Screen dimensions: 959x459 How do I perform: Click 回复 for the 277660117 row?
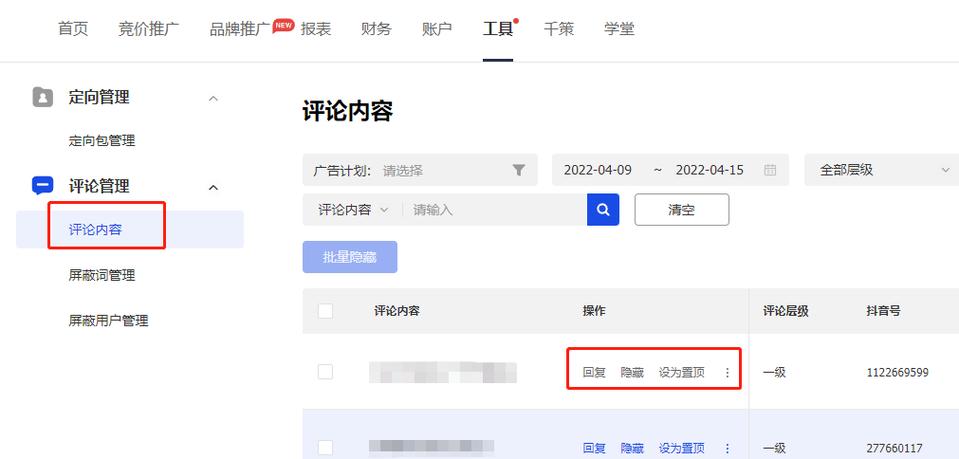pyautogui.click(x=594, y=448)
